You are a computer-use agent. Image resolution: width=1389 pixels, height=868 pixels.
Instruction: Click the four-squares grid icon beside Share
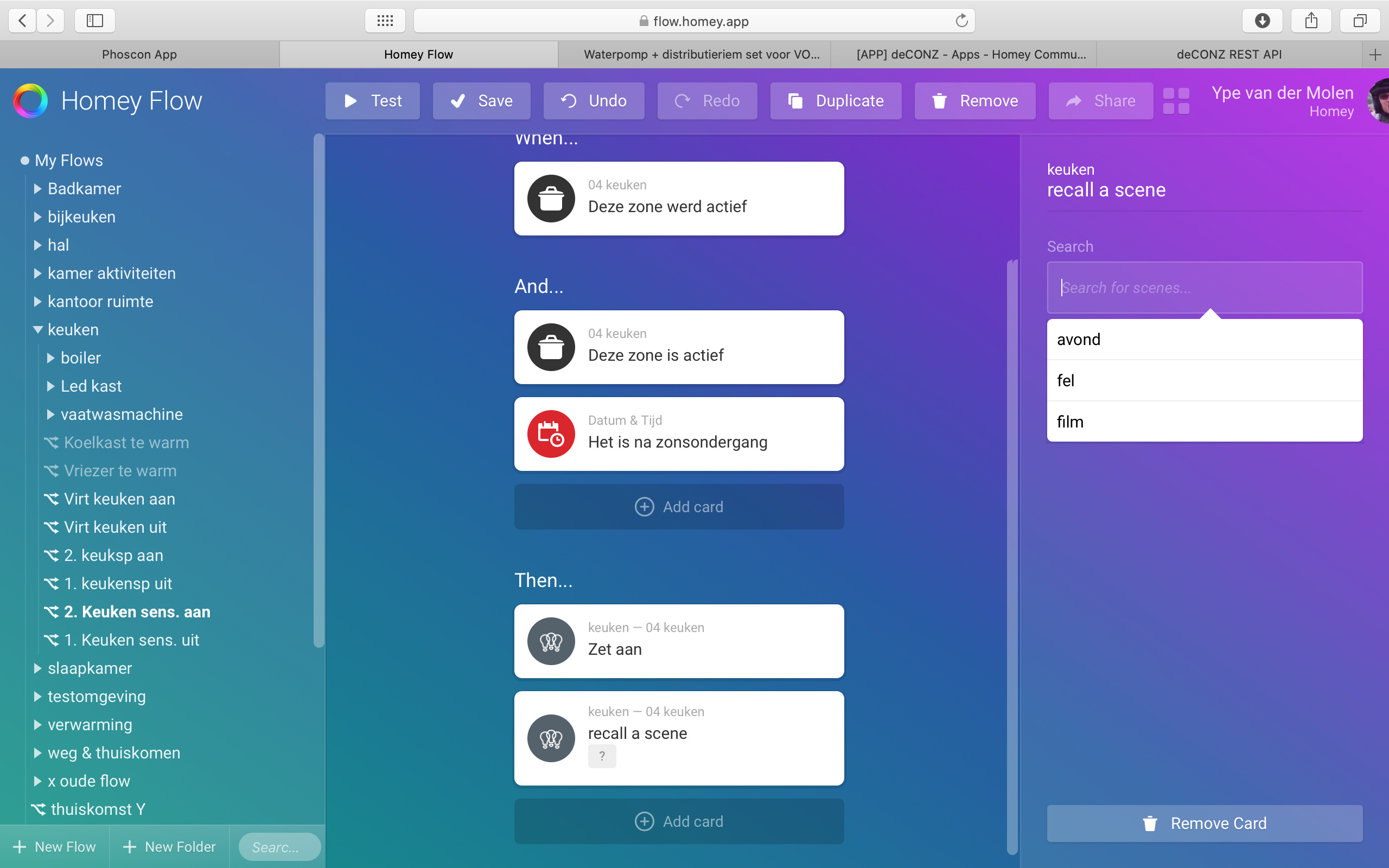(x=1175, y=101)
